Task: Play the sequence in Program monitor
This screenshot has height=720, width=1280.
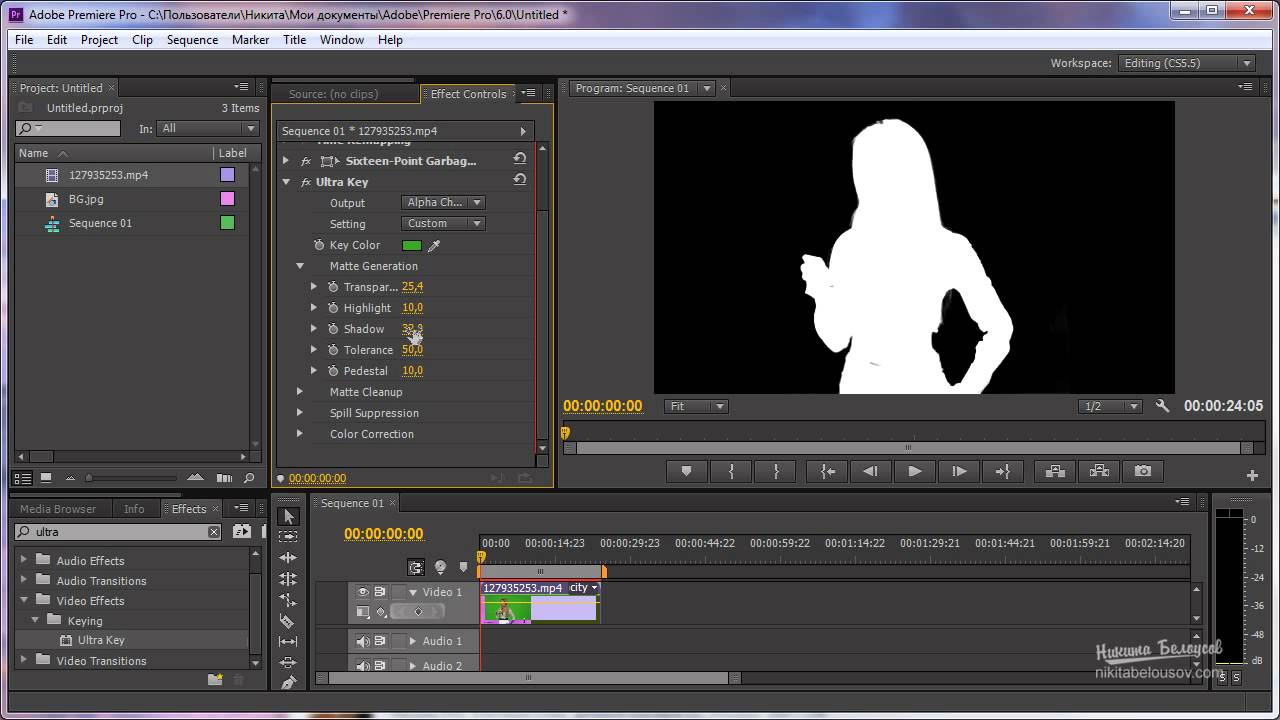Action: tap(914, 471)
